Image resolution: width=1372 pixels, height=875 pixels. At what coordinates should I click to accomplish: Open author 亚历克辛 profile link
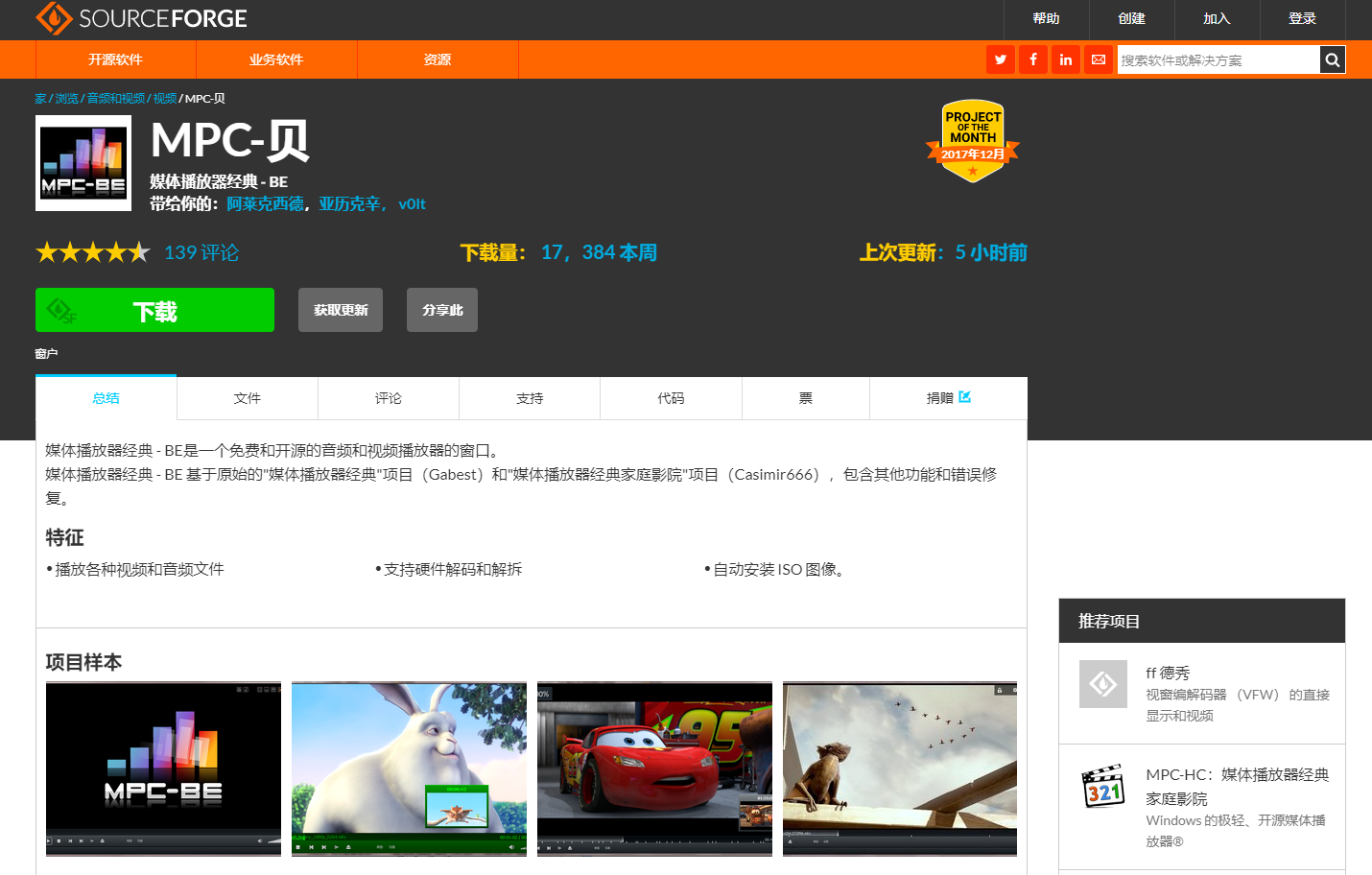[350, 204]
